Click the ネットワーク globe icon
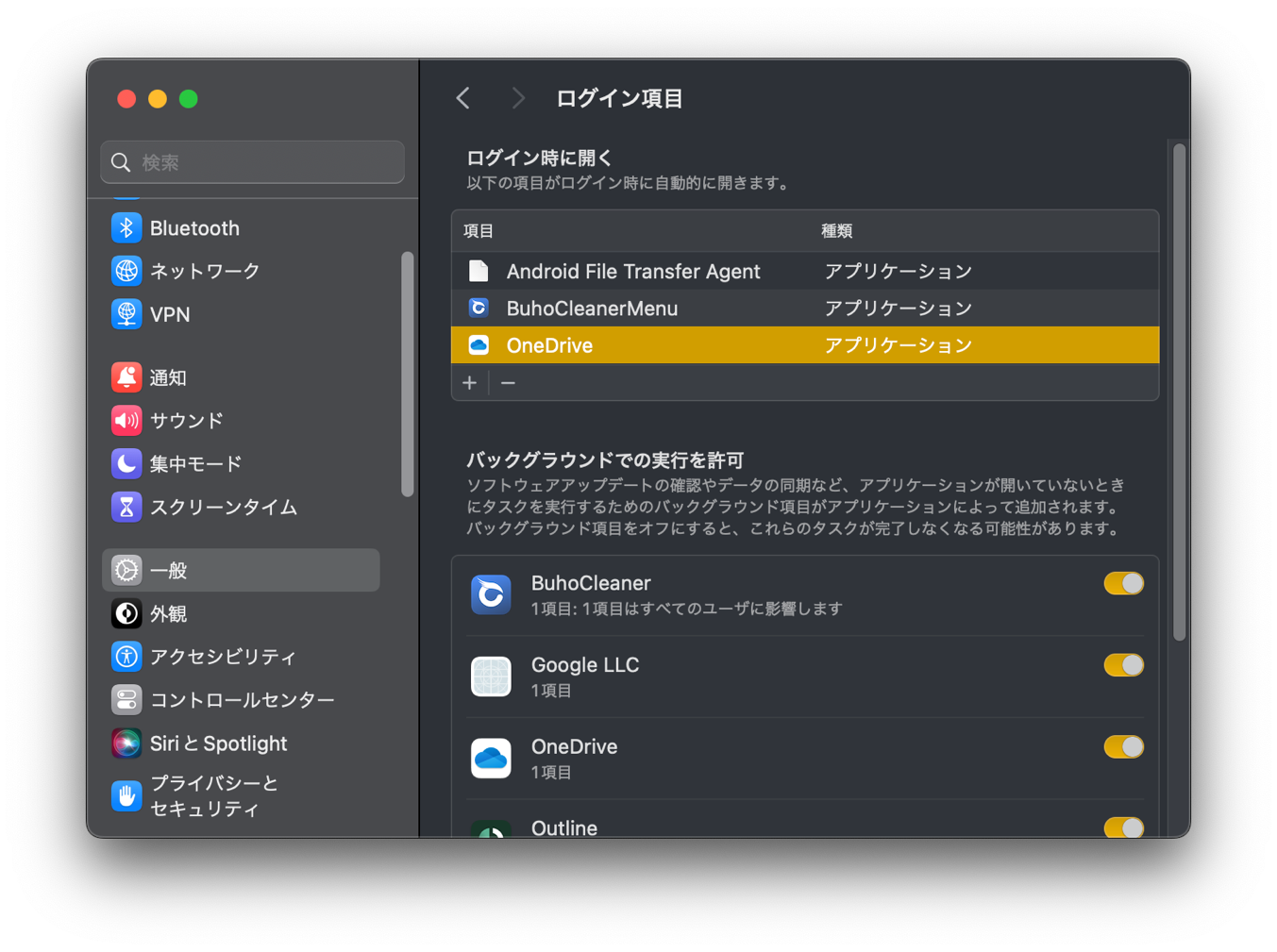1277x952 pixels. pyautogui.click(x=126, y=271)
